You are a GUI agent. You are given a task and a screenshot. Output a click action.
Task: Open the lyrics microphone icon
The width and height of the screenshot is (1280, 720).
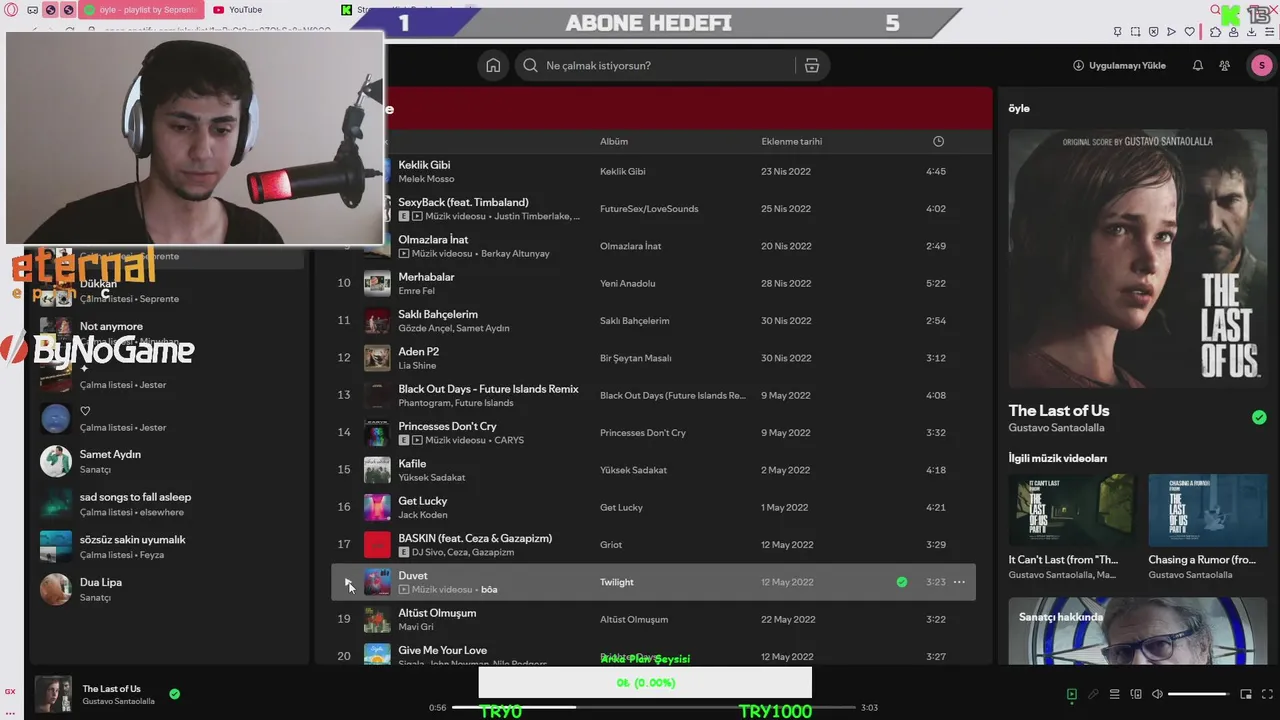[x=1093, y=694]
